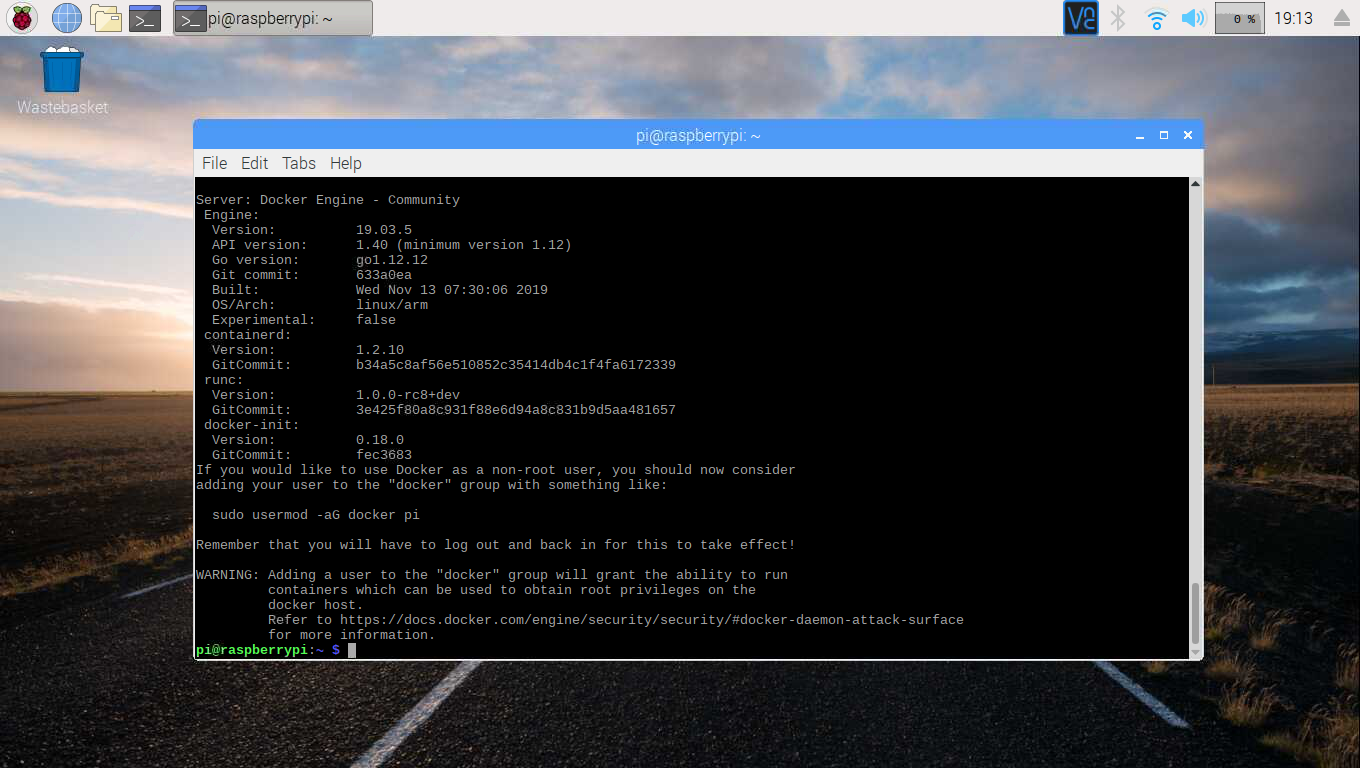Click the terminal vertical scrollbar thumb
The width and height of the screenshot is (1360, 768).
click(1196, 613)
